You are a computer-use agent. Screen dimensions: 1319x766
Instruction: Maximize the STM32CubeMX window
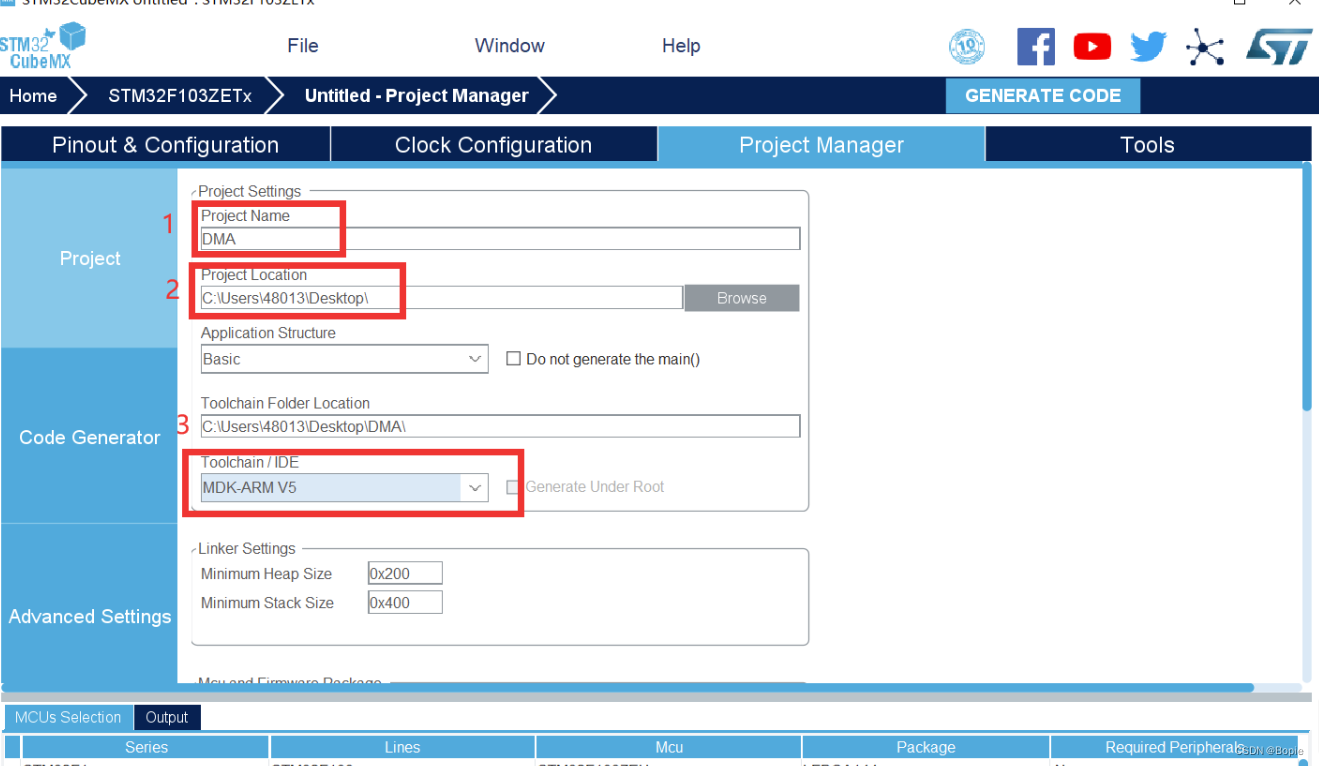[x=1240, y=2]
